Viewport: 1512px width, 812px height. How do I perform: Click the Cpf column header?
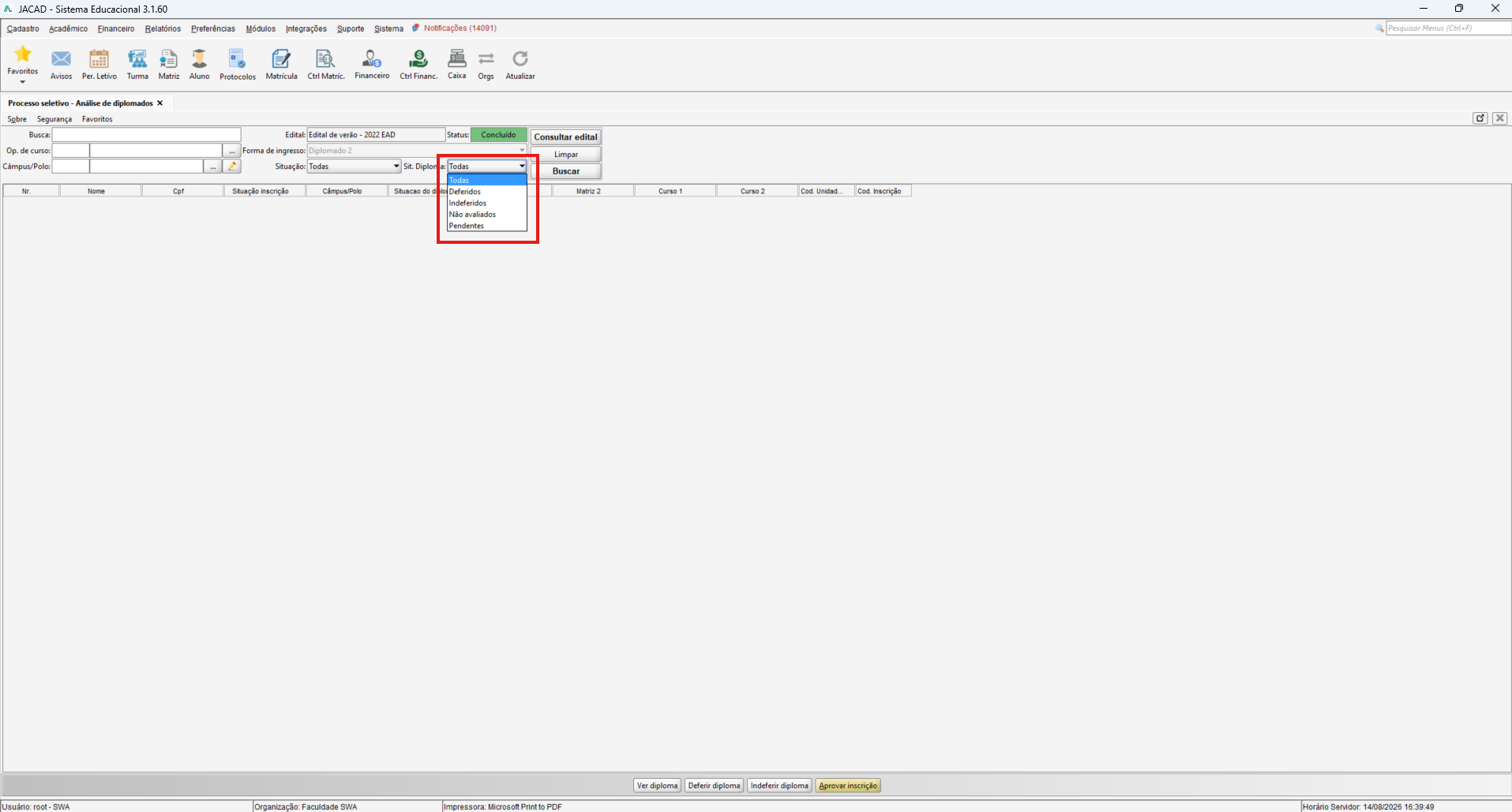[182, 191]
